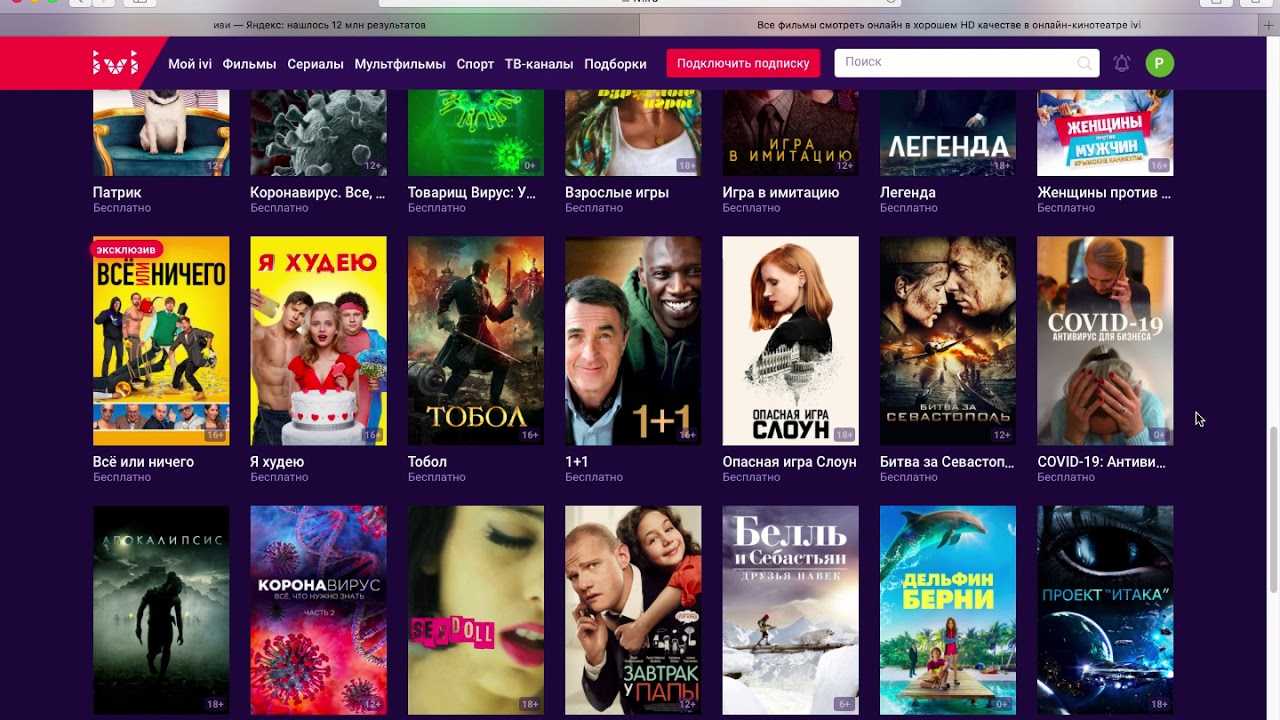Open the Игра в имитацию poster
Screen dimensions: 1280x720
pos(791,132)
